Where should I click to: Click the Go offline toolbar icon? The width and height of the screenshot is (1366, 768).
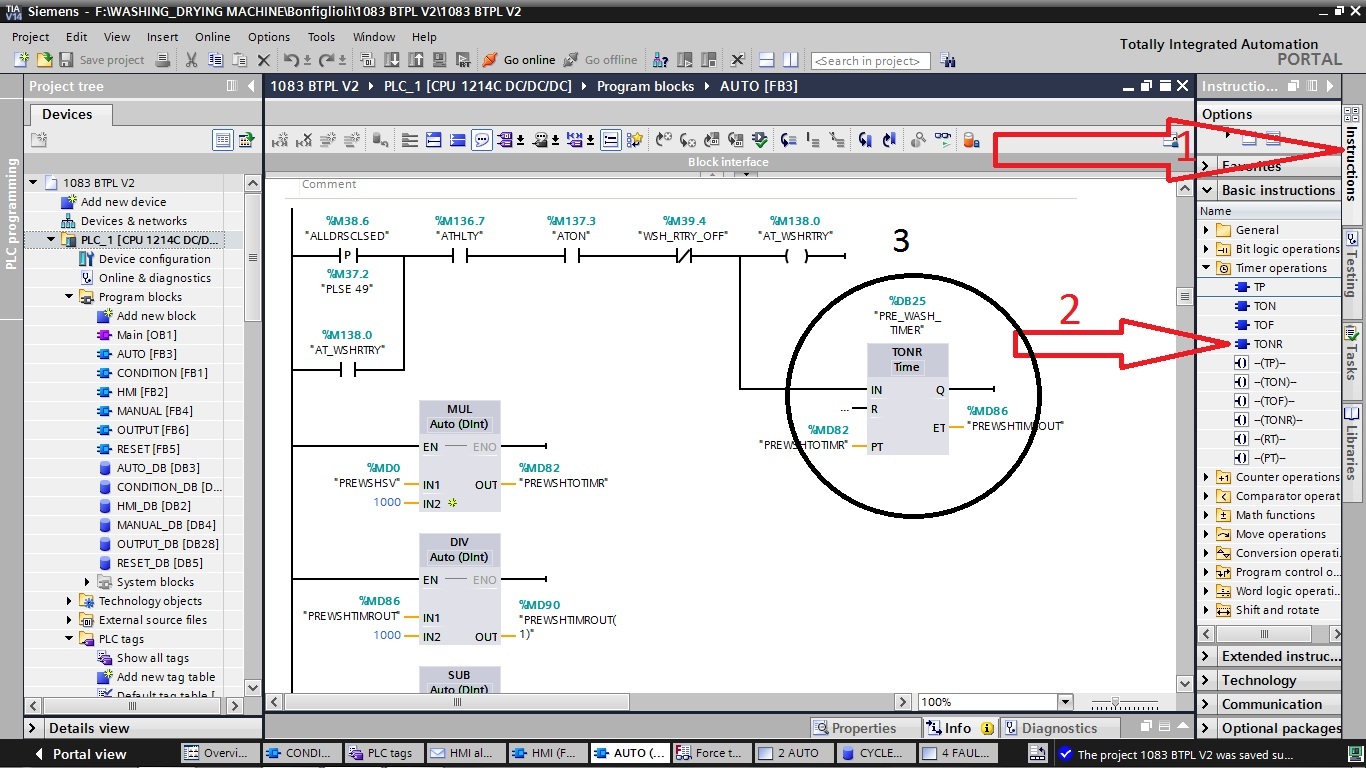pyautogui.click(x=570, y=60)
